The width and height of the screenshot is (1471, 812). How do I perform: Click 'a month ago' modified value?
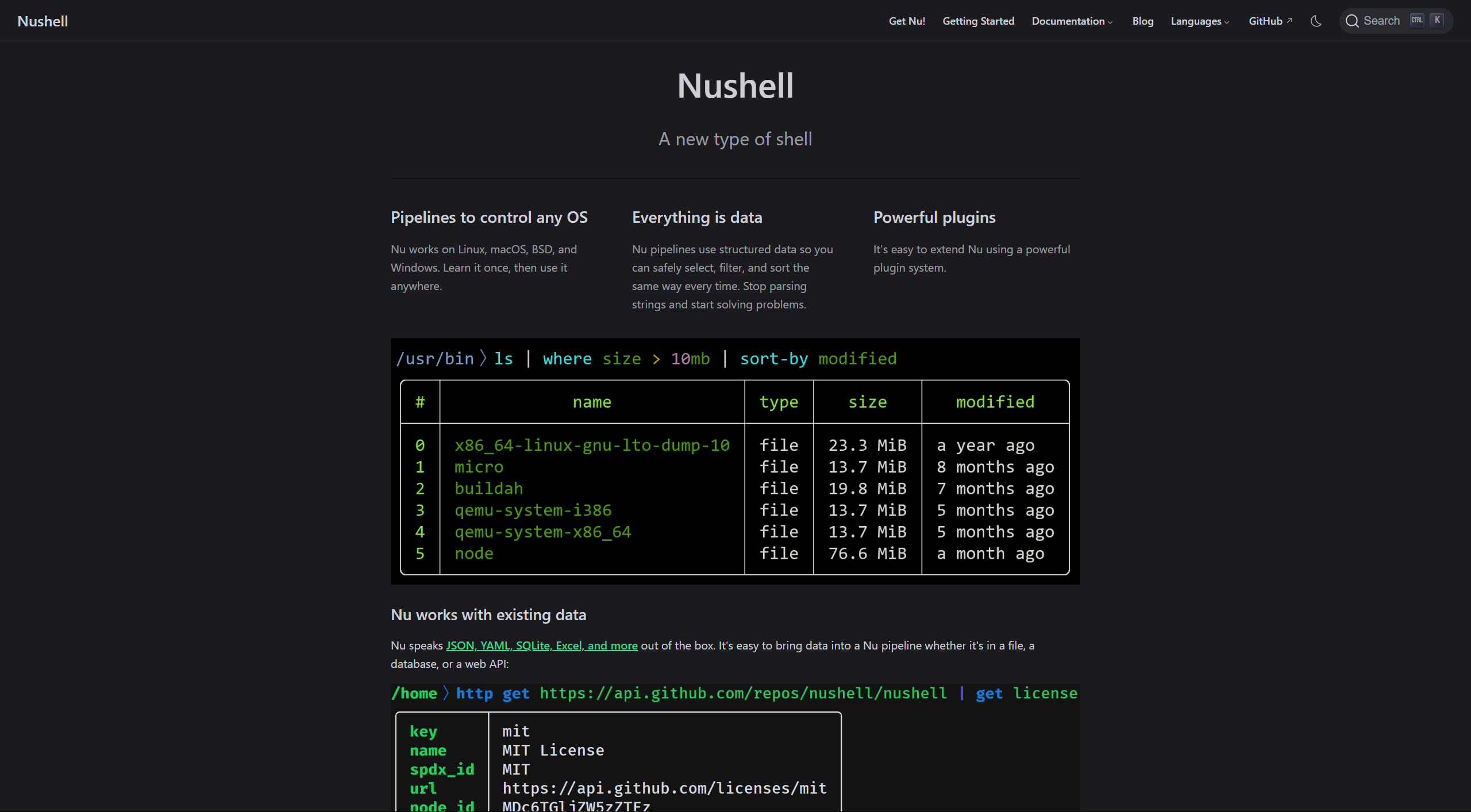click(991, 554)
